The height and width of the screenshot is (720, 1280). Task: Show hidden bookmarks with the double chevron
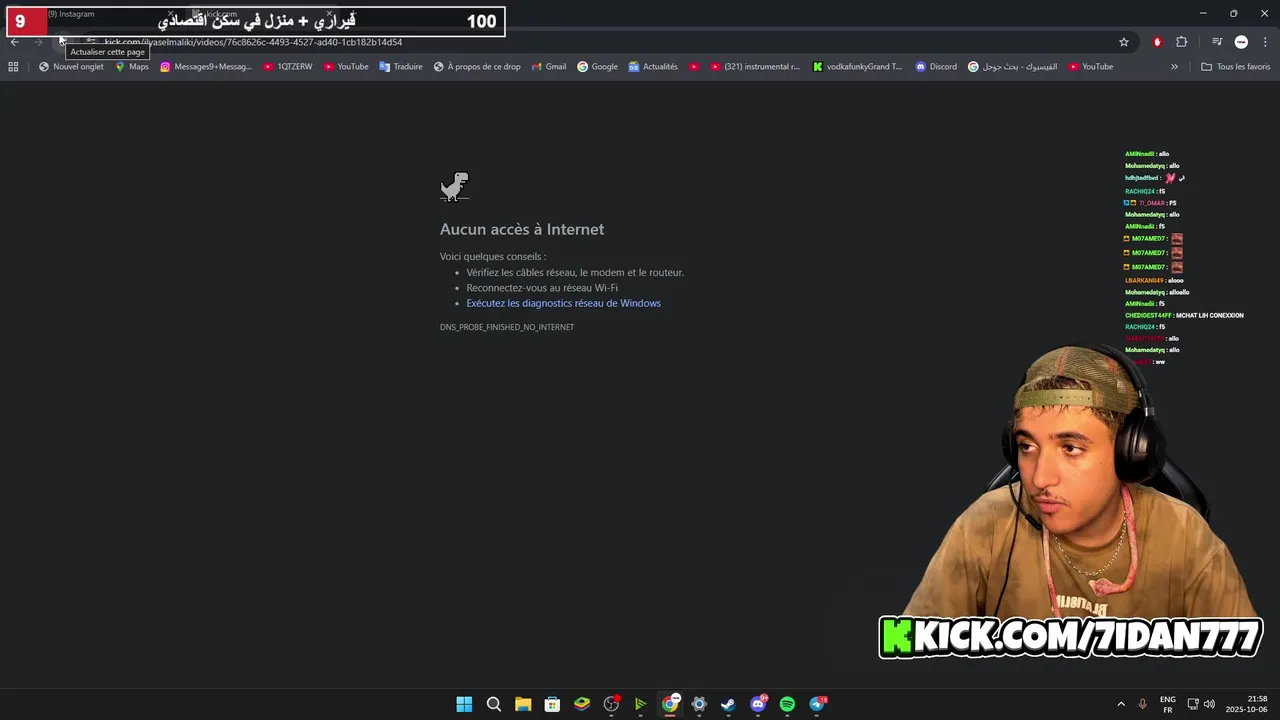point(1174,67)
